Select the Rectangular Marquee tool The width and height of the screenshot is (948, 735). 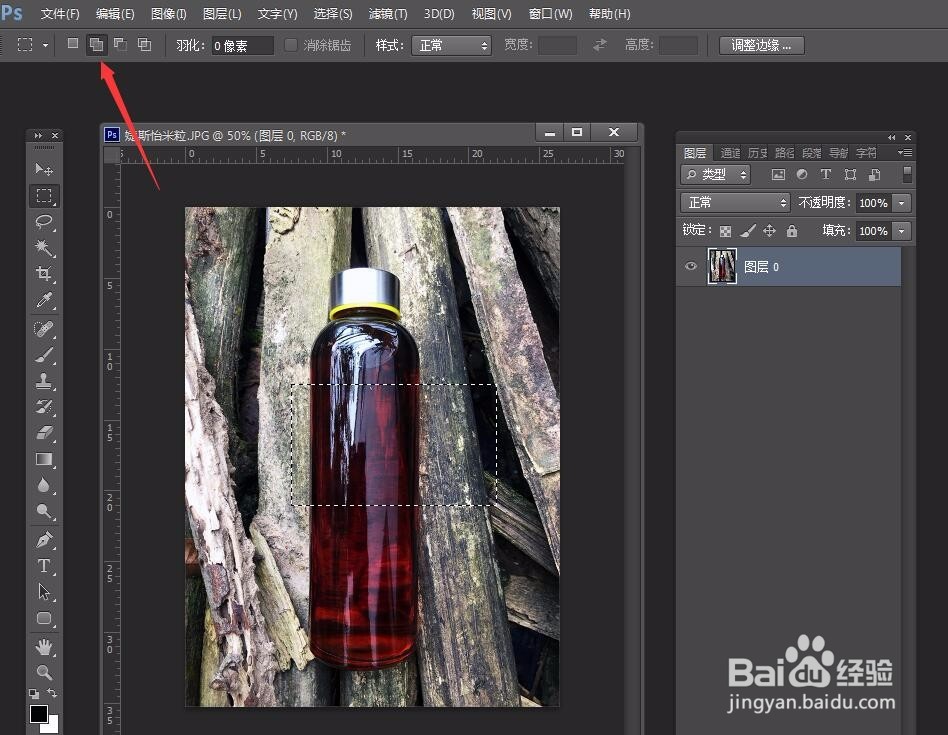point(44,196)
